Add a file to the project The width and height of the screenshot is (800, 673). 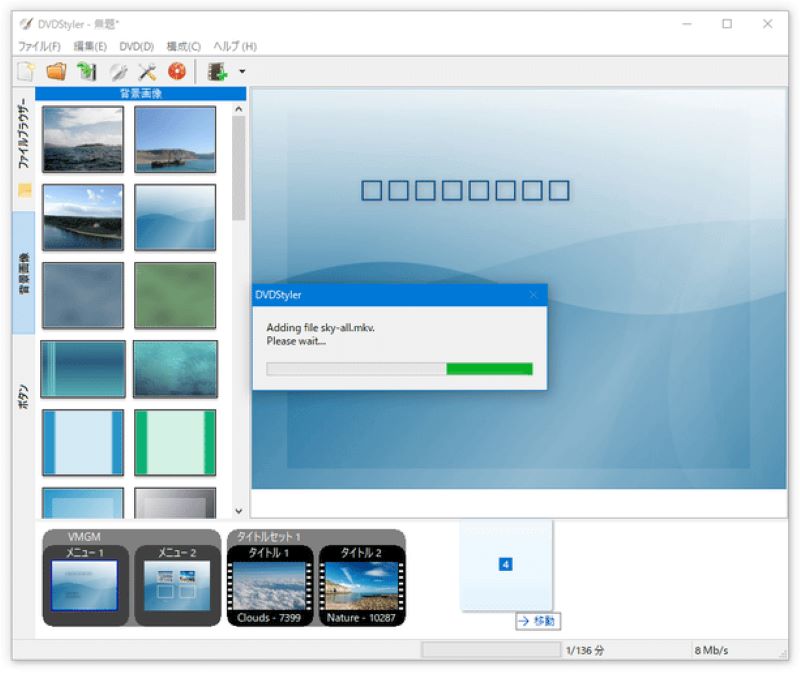pos(219,70)
